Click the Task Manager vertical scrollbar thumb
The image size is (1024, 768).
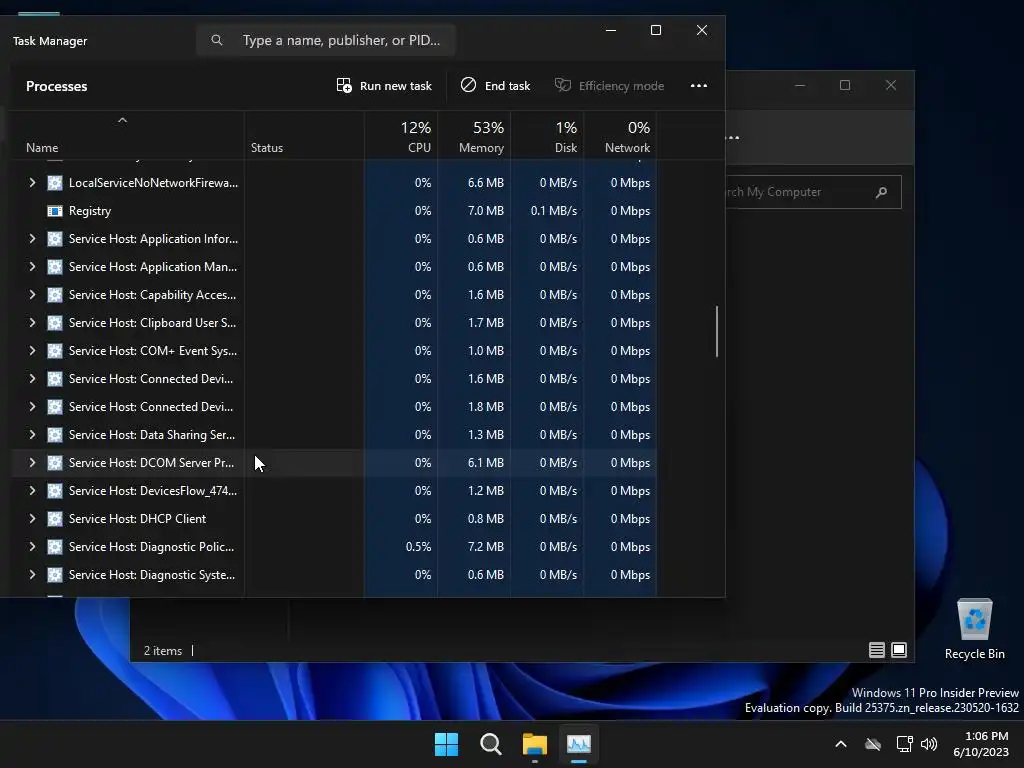click(717, 331)
